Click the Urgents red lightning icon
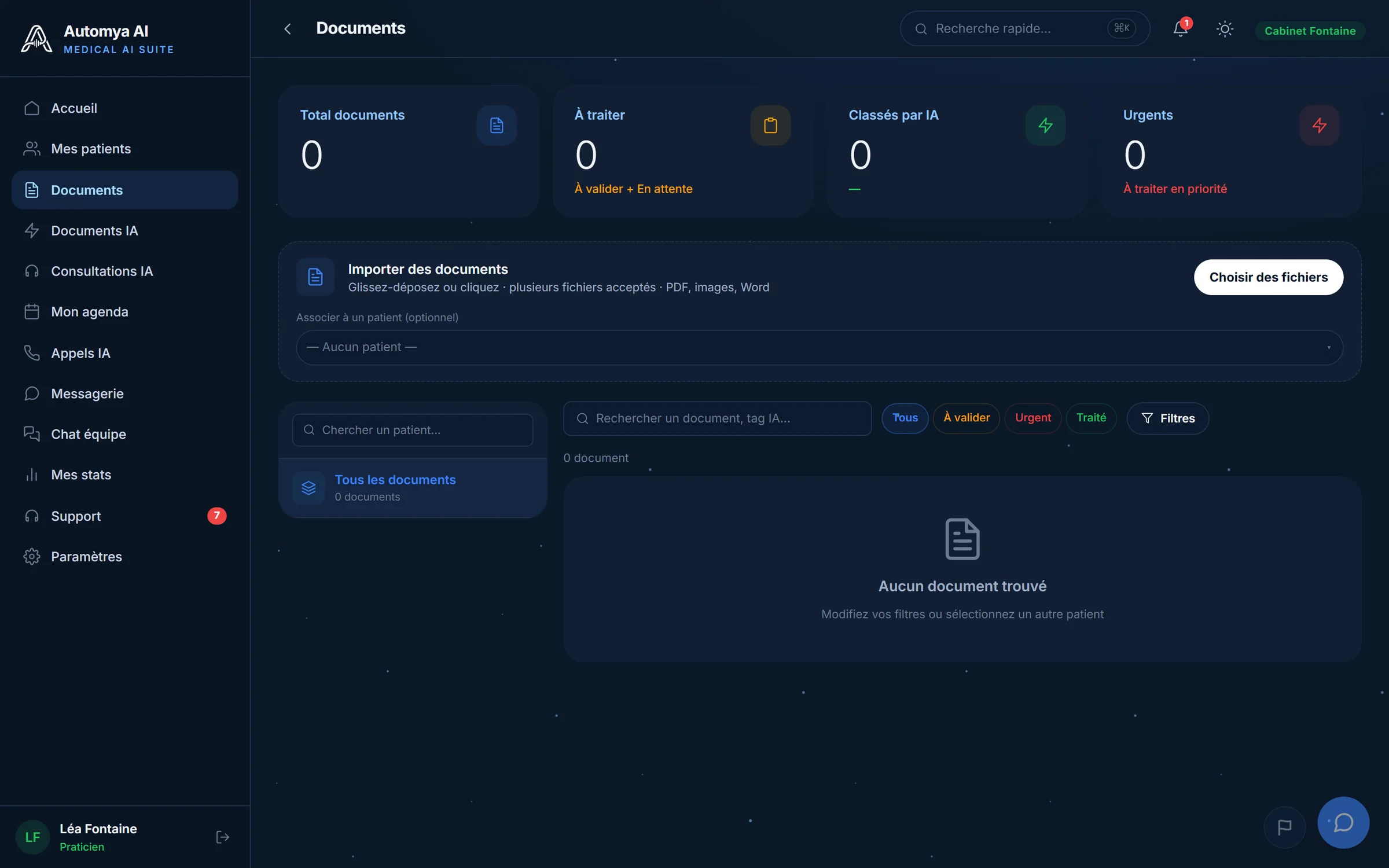1389x868 pixels. [x=1319, y=125]
